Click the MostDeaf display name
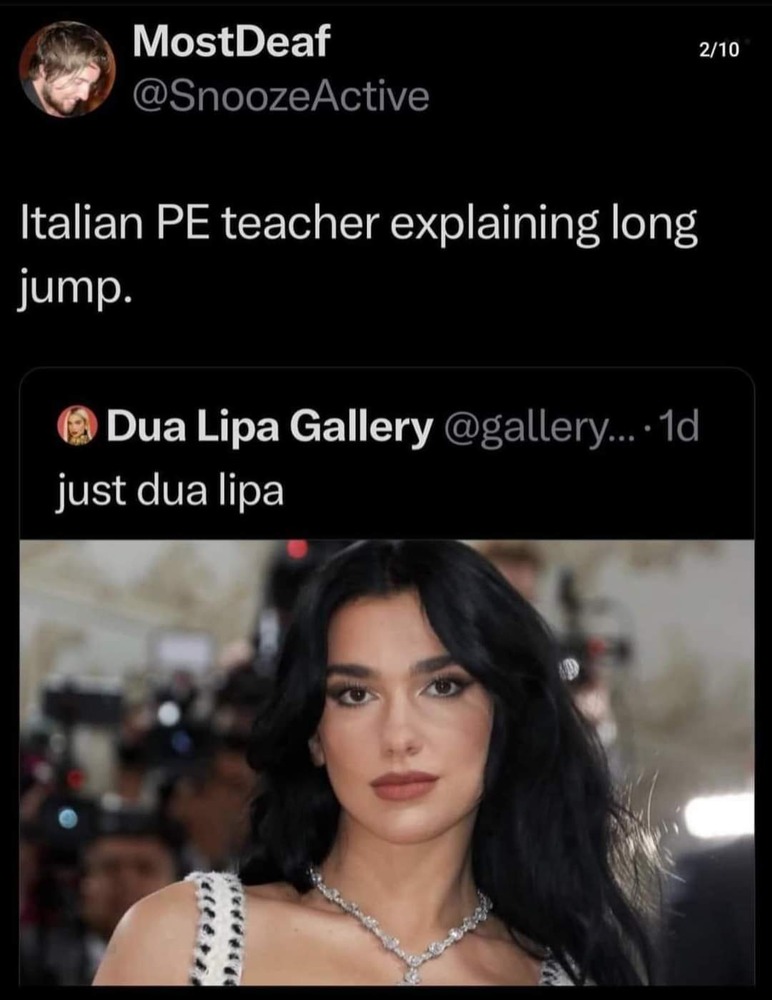This screenshot has width=772, height=1000. (231, 41)
